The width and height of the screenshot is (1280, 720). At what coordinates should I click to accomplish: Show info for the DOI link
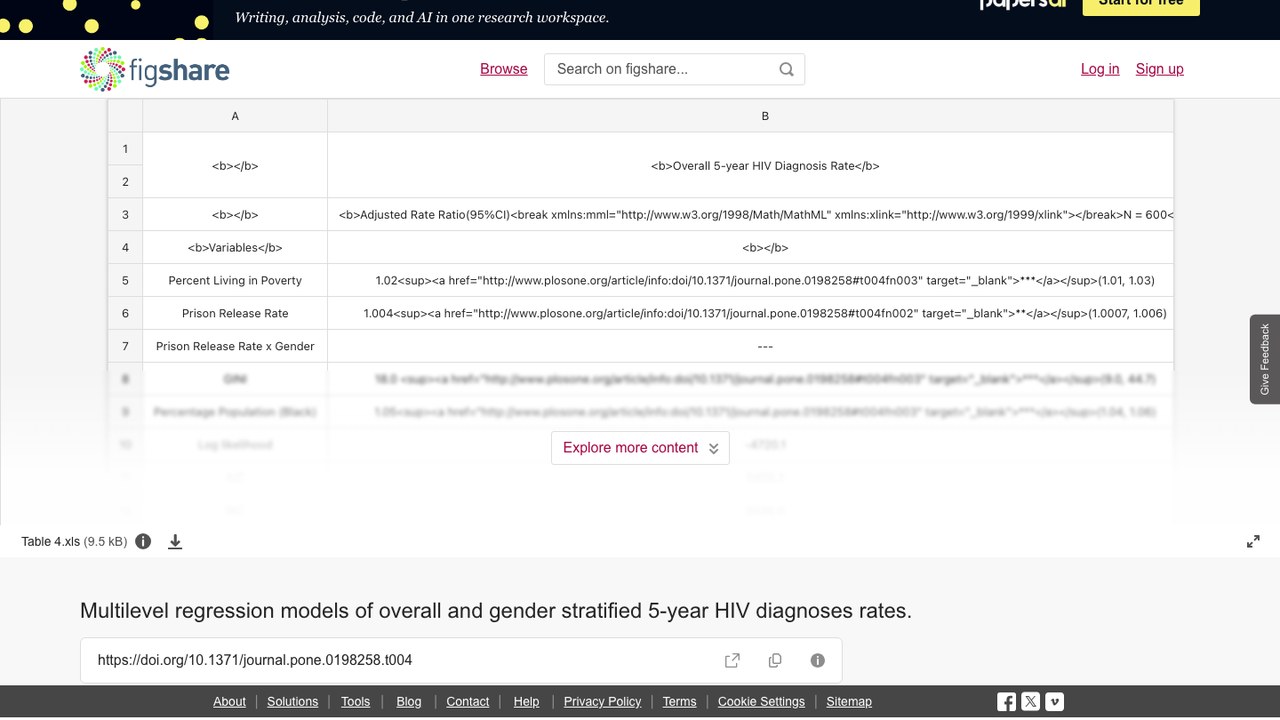tap(817, 660)
